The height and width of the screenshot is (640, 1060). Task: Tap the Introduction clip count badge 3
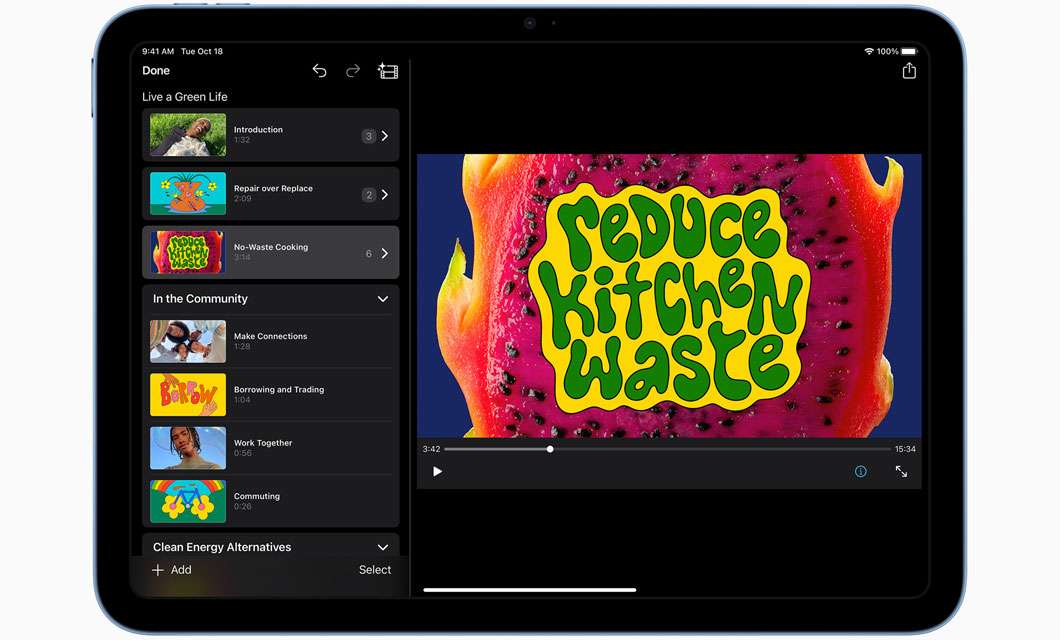click(368, 136)
